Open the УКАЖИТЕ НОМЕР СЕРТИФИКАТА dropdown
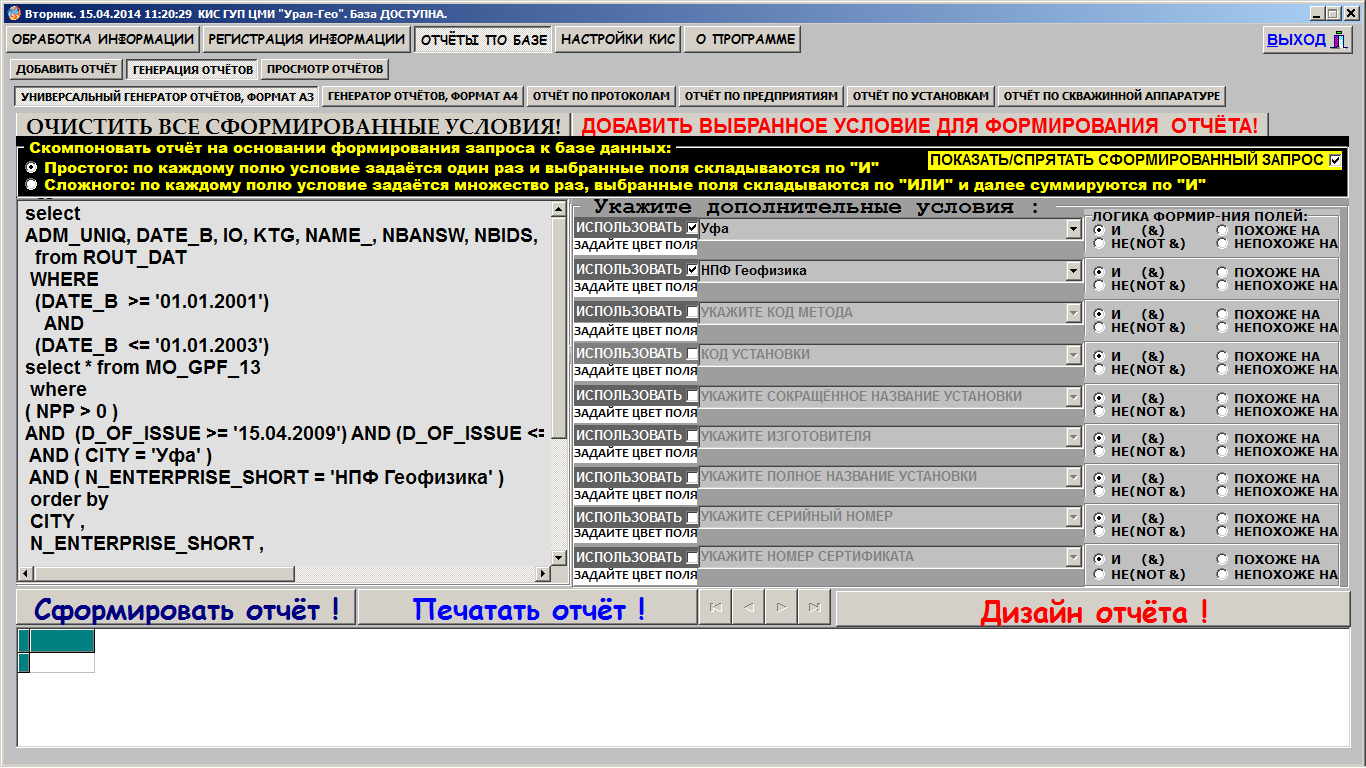This screenshot has width=1366, height=768. click(x=1074, y=557)
